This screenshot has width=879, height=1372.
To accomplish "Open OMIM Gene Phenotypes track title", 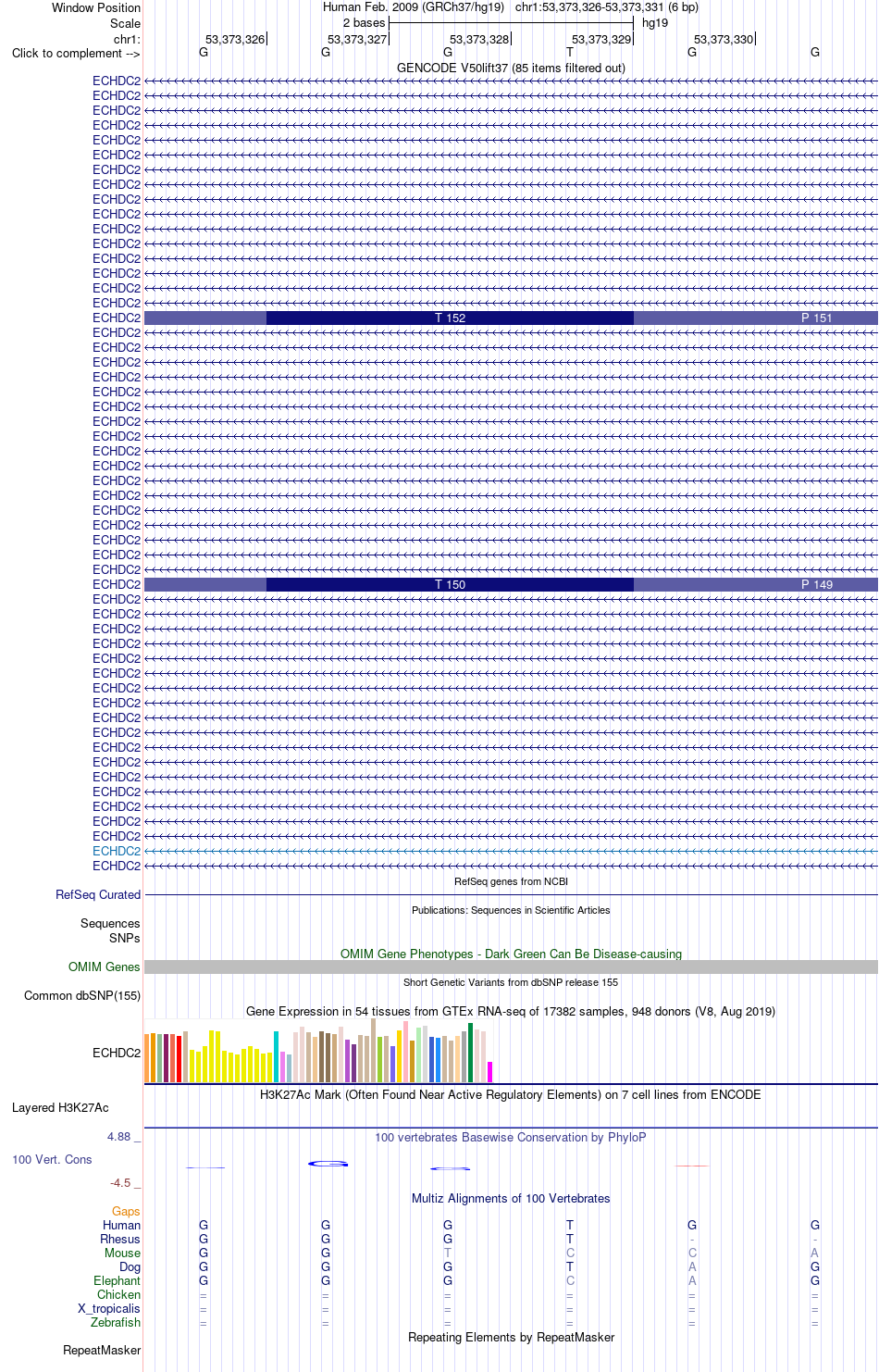I will coord(511,954).
